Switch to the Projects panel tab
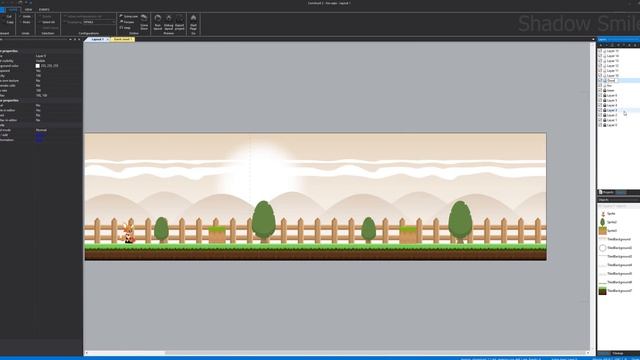 tap(607, 192)
